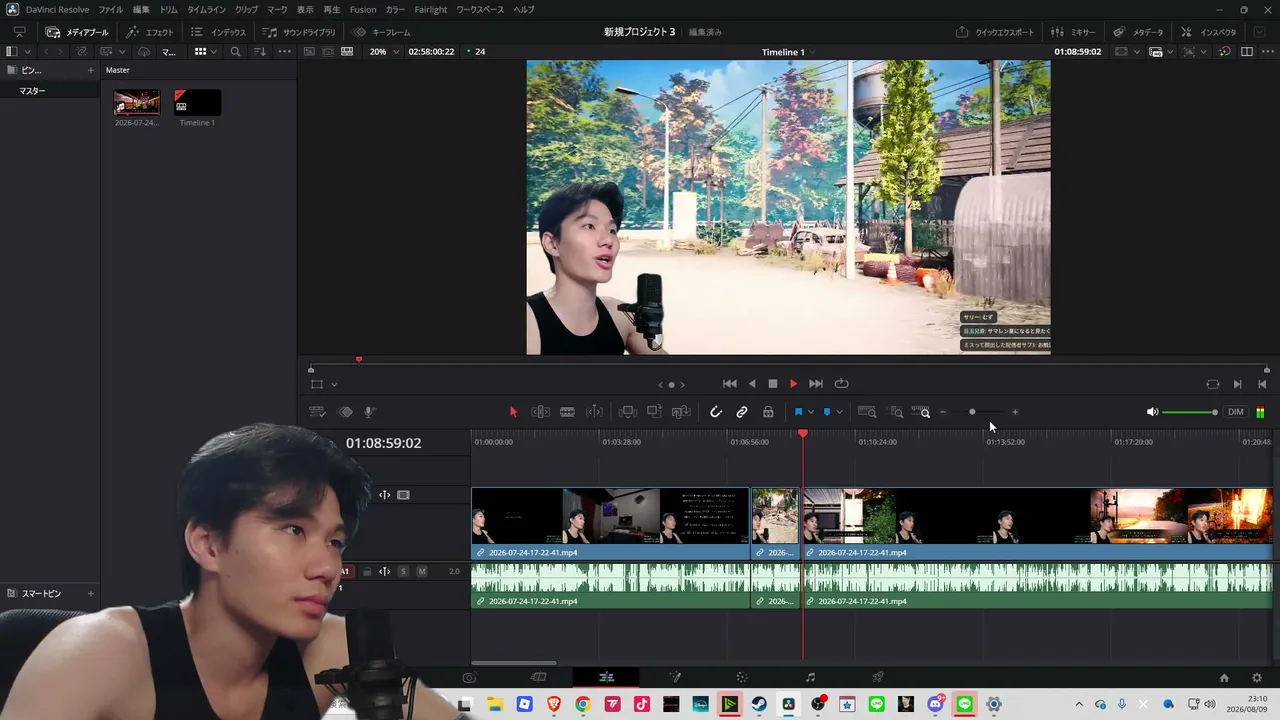Viewport: 1280px width, 720px height.
Task: Click the Replace Clip icon
Action: (681, 412)
